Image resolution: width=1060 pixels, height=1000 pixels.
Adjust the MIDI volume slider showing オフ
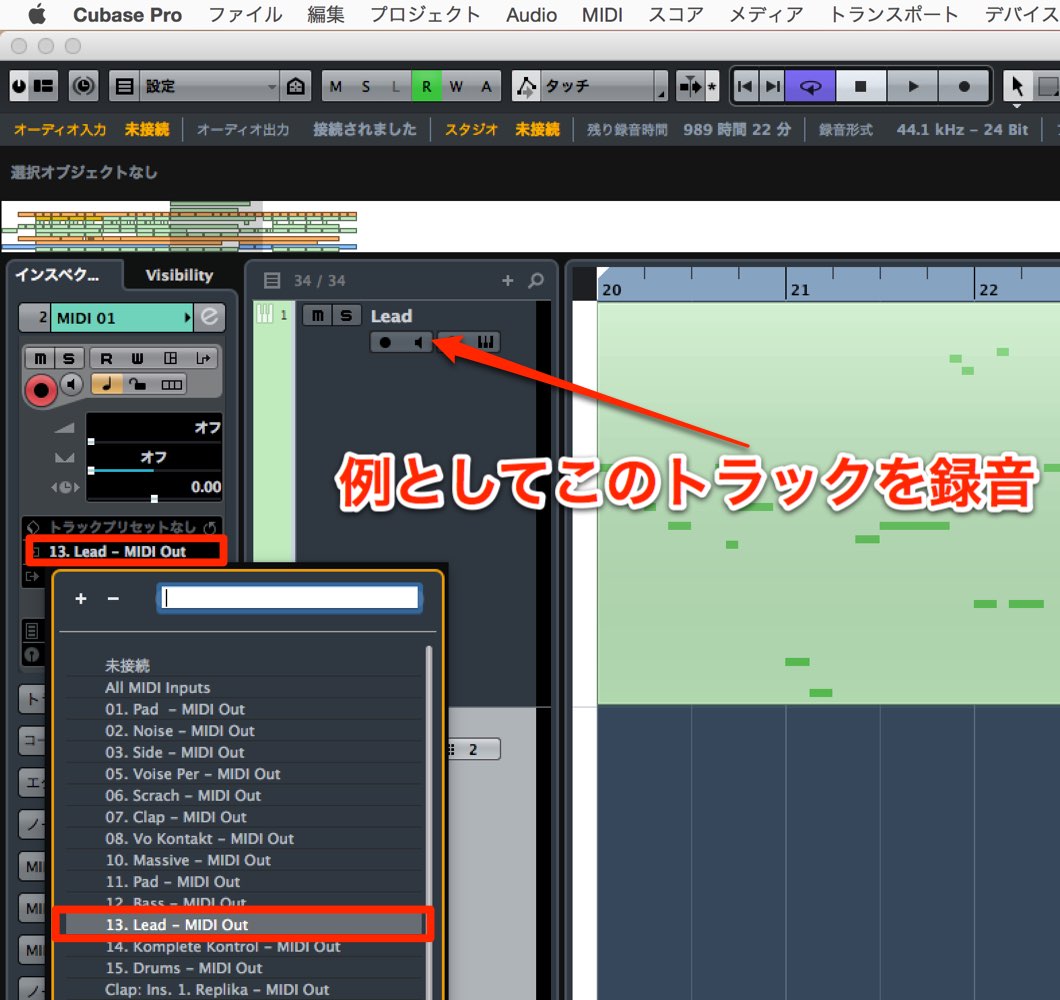(x=154, y=428)
